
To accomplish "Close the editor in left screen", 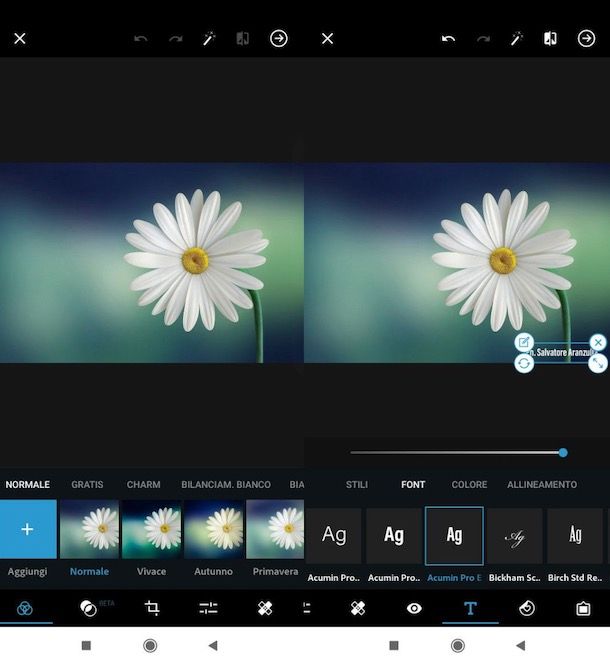I will coord(20,38).
